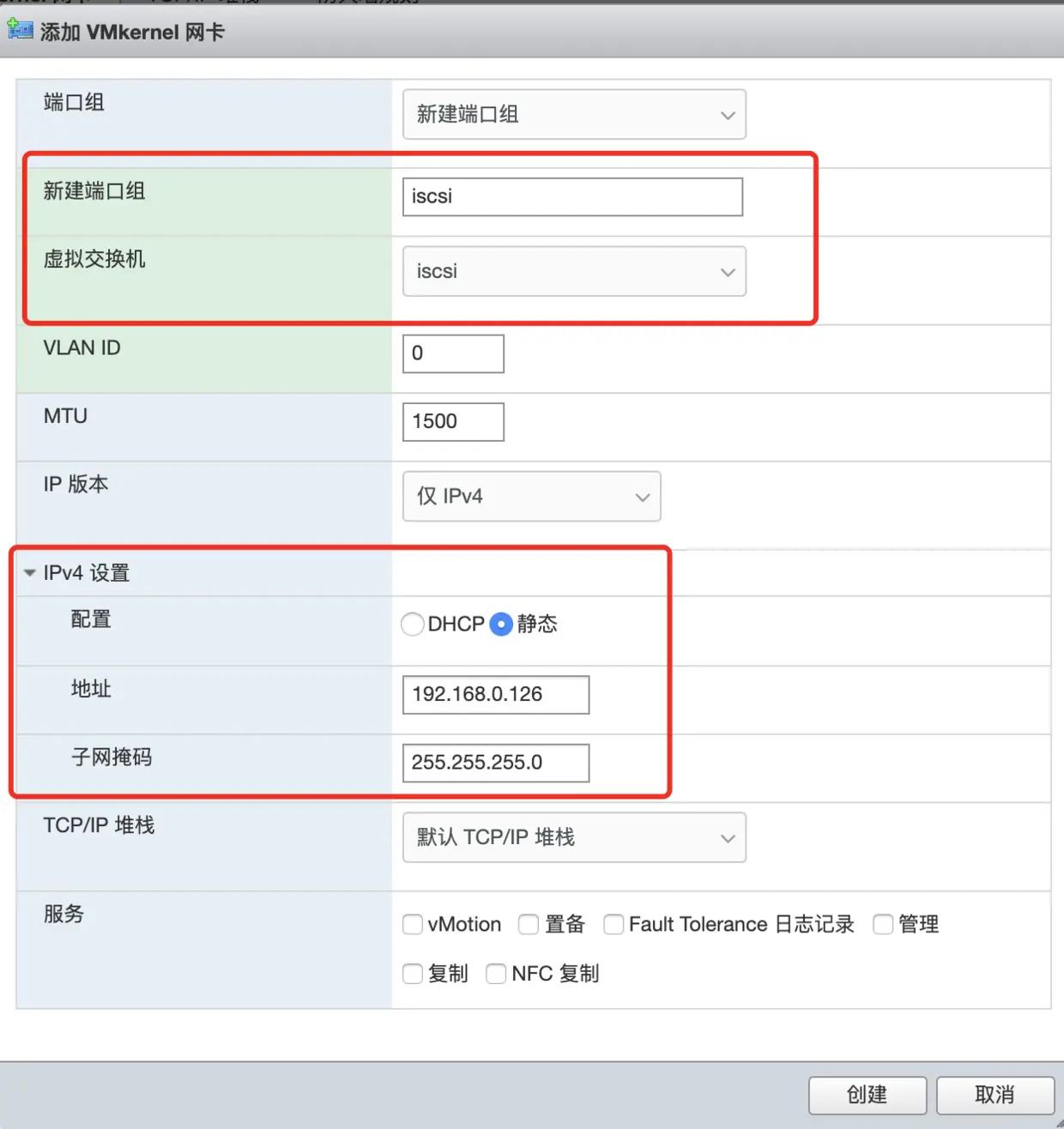Click the 子网掩码 label text
1064x1129 pixels.
tap(112, 757)
